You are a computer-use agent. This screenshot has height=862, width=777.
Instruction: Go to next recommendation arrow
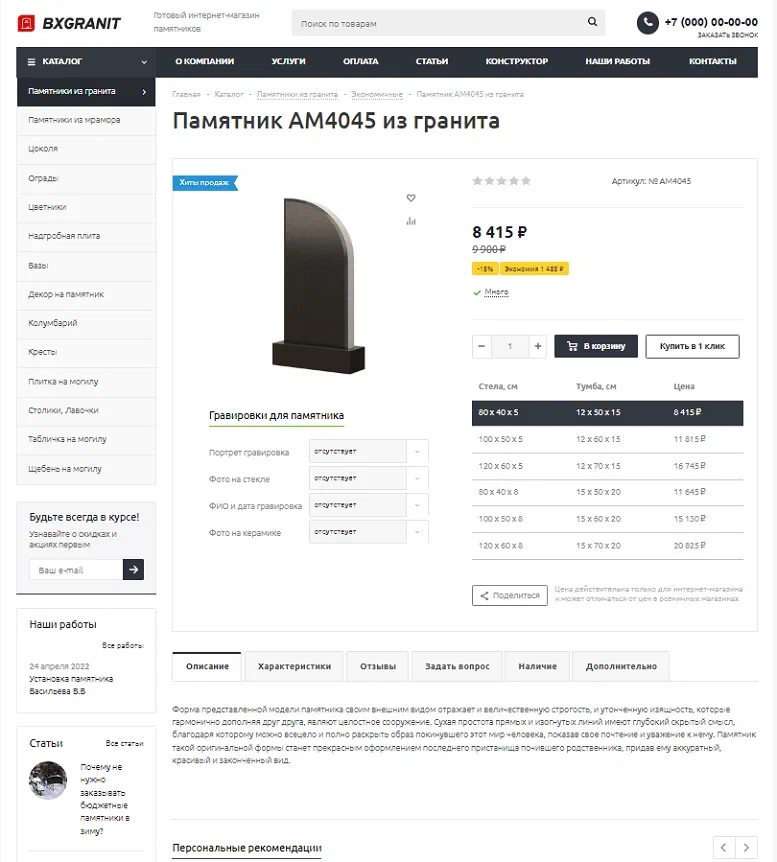(x=746, y=847)
